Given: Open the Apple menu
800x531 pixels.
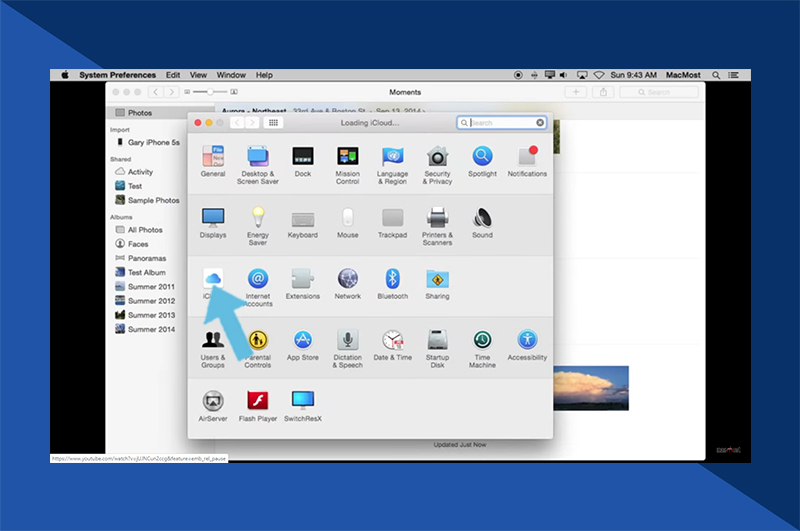Looking at the screenshot, I should pos(65,75).
